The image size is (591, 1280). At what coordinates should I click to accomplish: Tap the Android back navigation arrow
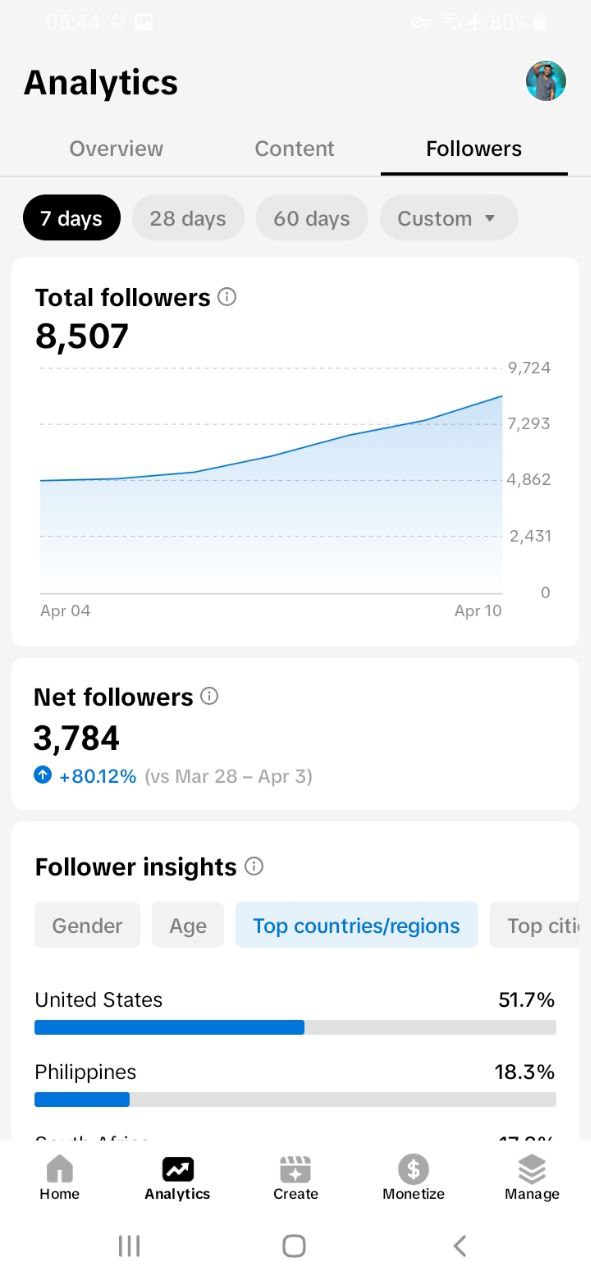460,1245
